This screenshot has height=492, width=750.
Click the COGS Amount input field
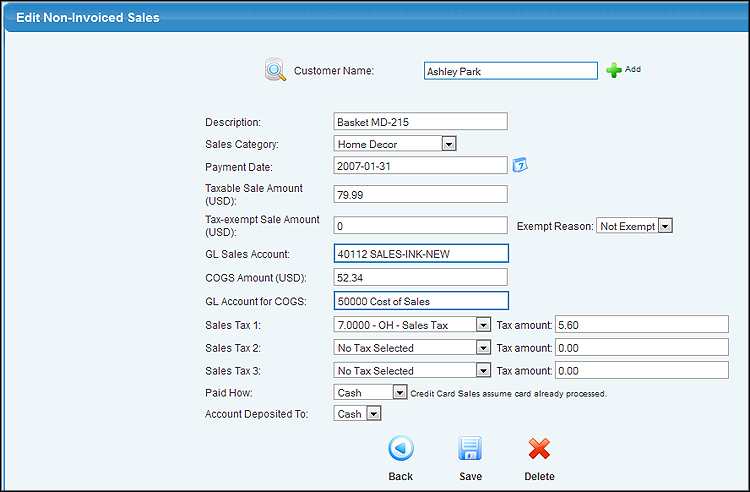coord(421,277)
